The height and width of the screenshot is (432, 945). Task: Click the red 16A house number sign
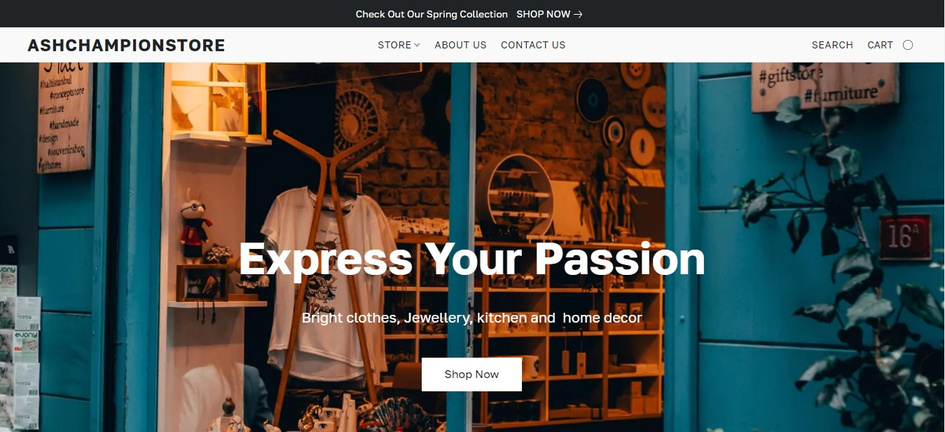tap(905, 237)
